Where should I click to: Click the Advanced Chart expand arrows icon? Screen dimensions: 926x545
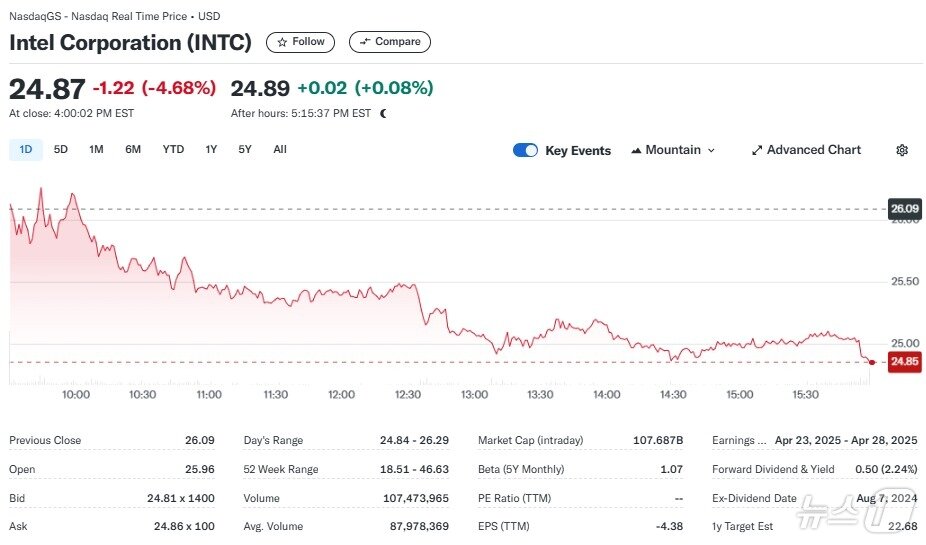[757, 150]
